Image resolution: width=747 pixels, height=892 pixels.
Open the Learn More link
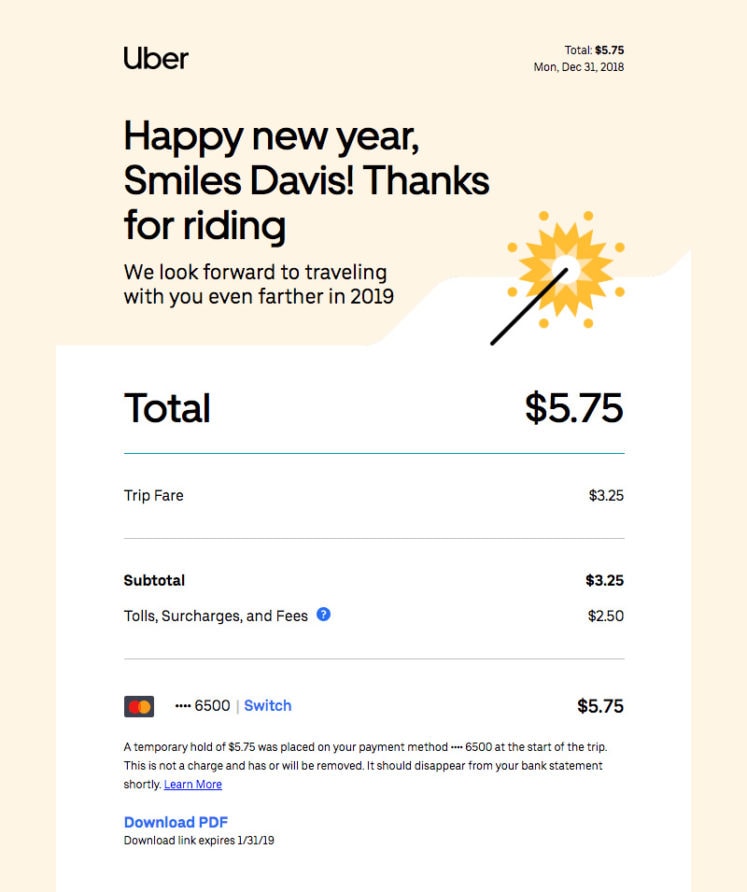pyautogui.click(x=193, y=784)
